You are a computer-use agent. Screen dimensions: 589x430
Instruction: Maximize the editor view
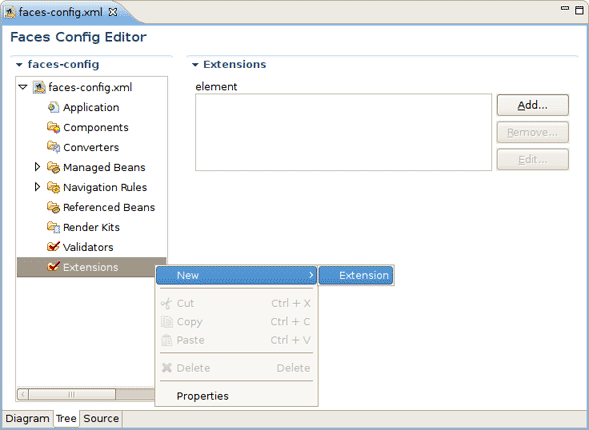coord(580,10)
